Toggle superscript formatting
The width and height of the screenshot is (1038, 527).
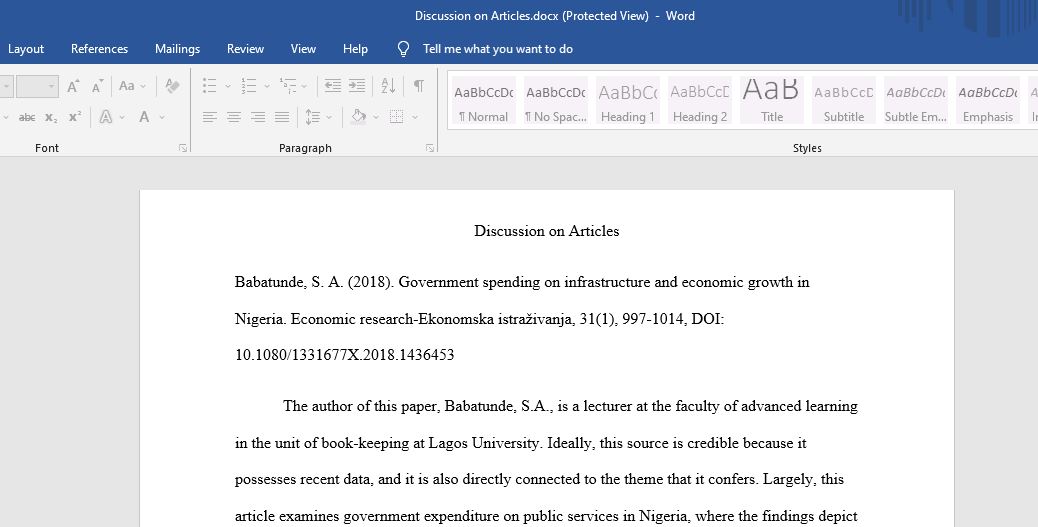point(74,117)
